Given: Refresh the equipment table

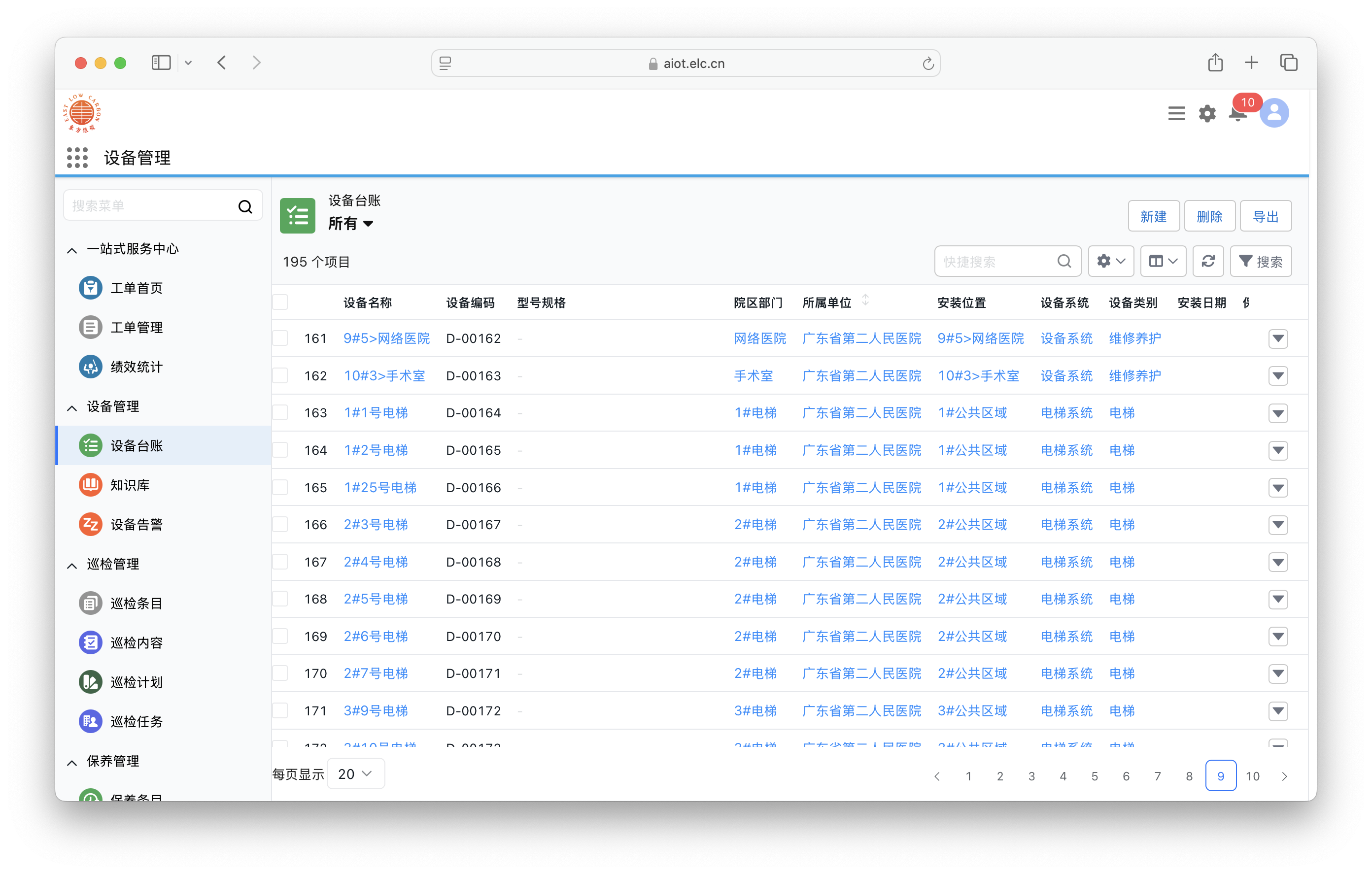Looking at the screenshot, I should pyautogui.click(x=1208, y=261).
